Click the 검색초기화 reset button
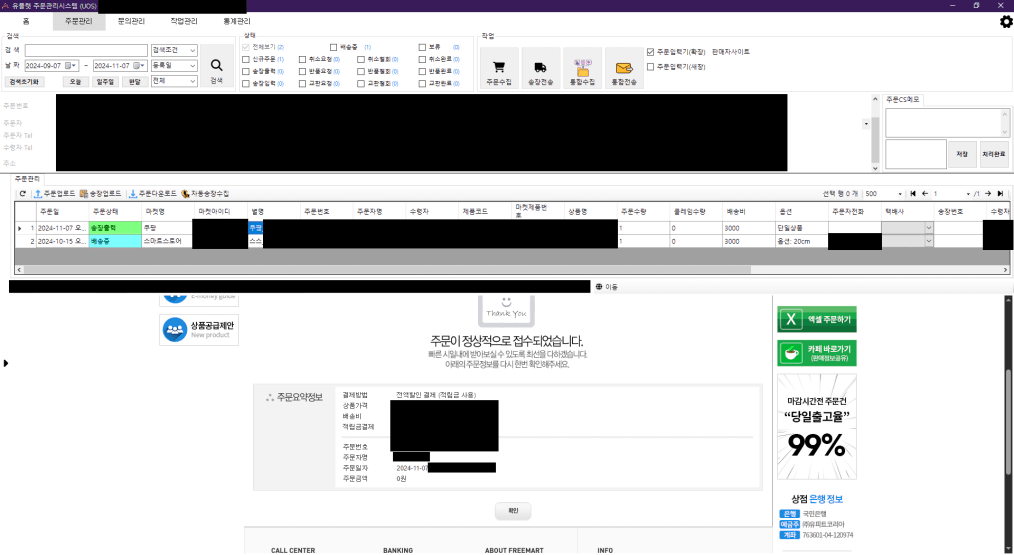 24,82
